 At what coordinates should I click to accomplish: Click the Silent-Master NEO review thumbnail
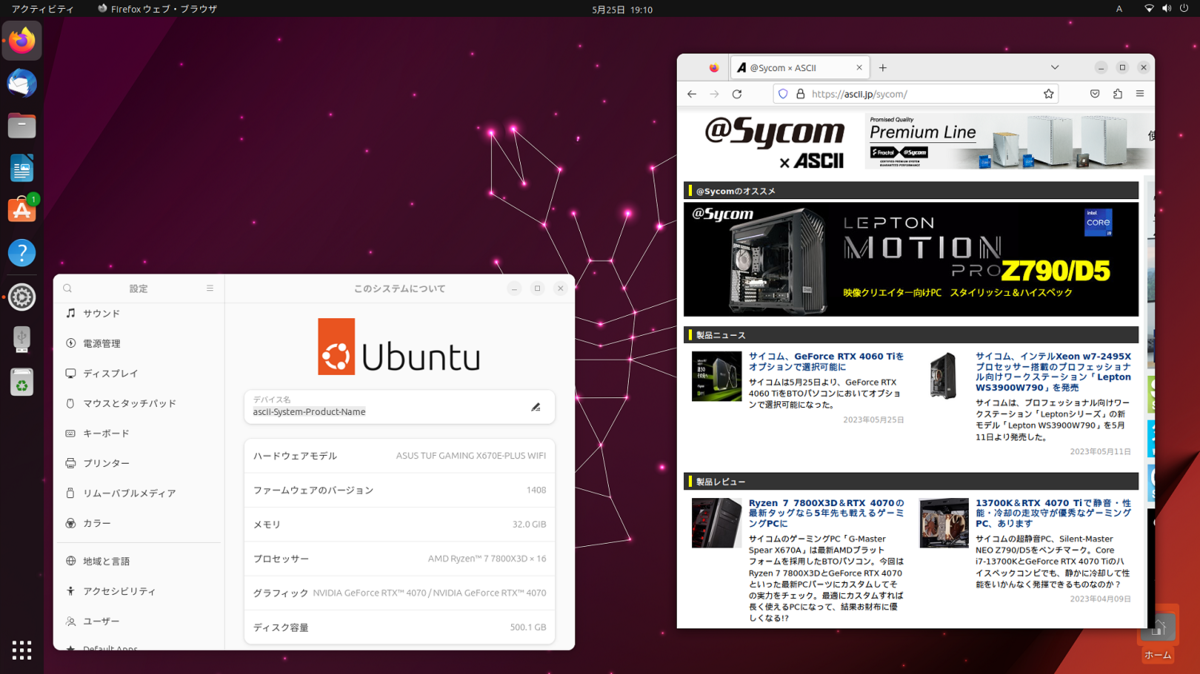coord(944,523)
